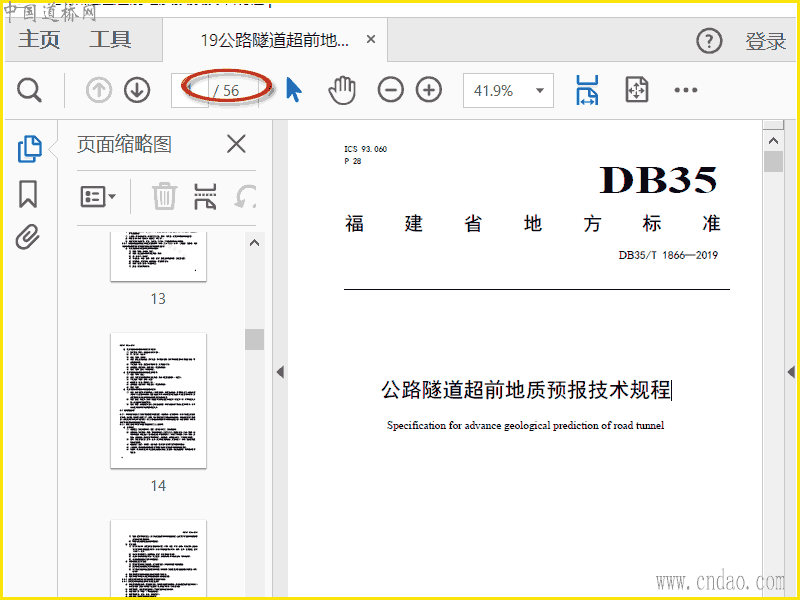Go to the previous page arrow
800x600 pixels.
[x=98, y=91]
